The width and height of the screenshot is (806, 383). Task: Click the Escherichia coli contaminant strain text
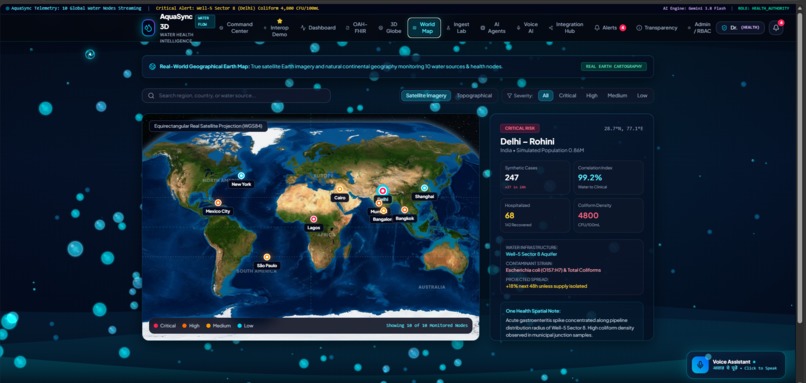(553, 270)
